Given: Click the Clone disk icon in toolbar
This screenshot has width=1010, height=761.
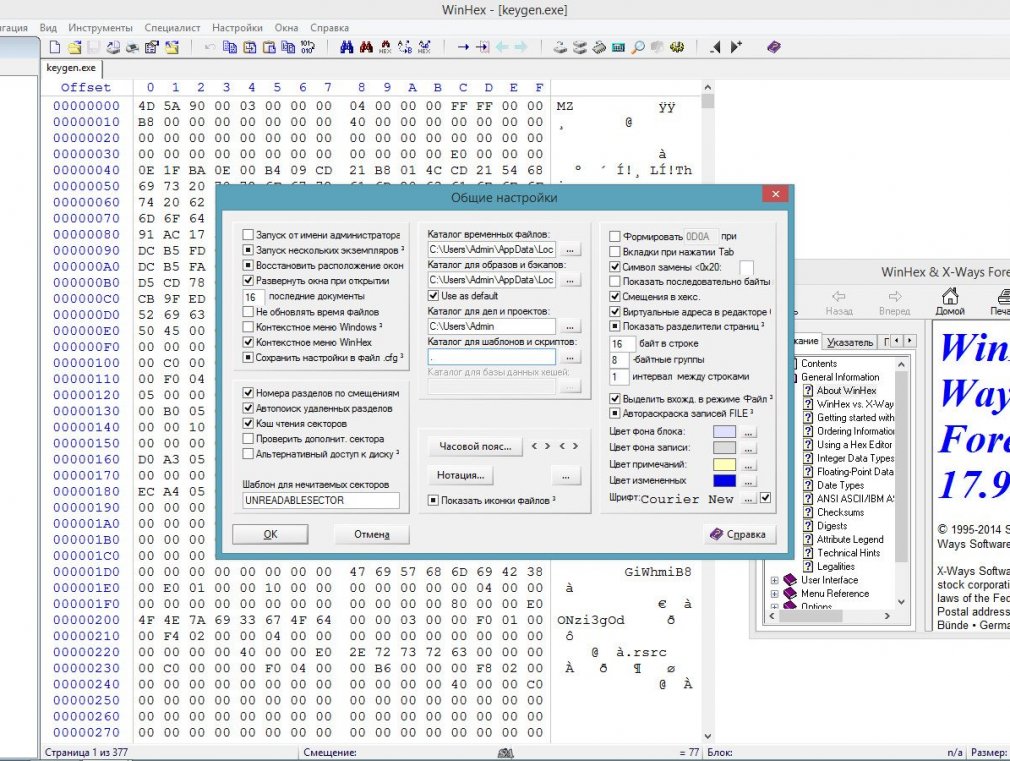Looking at the screenshot, I should pos(580,47).
